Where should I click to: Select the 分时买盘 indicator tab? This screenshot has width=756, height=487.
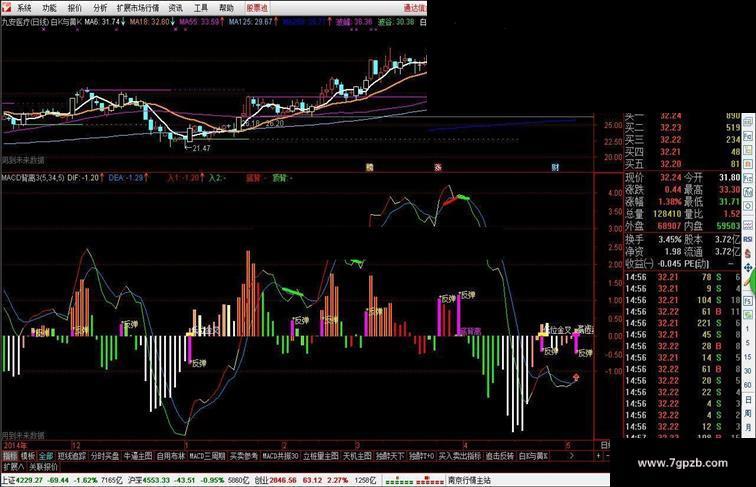tap(105, 456)
